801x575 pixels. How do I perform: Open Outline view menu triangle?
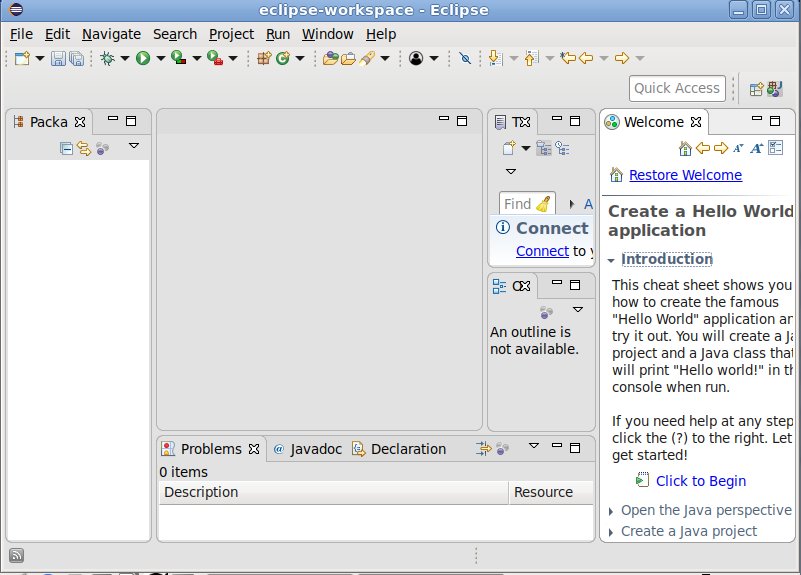tap(578, 309)
